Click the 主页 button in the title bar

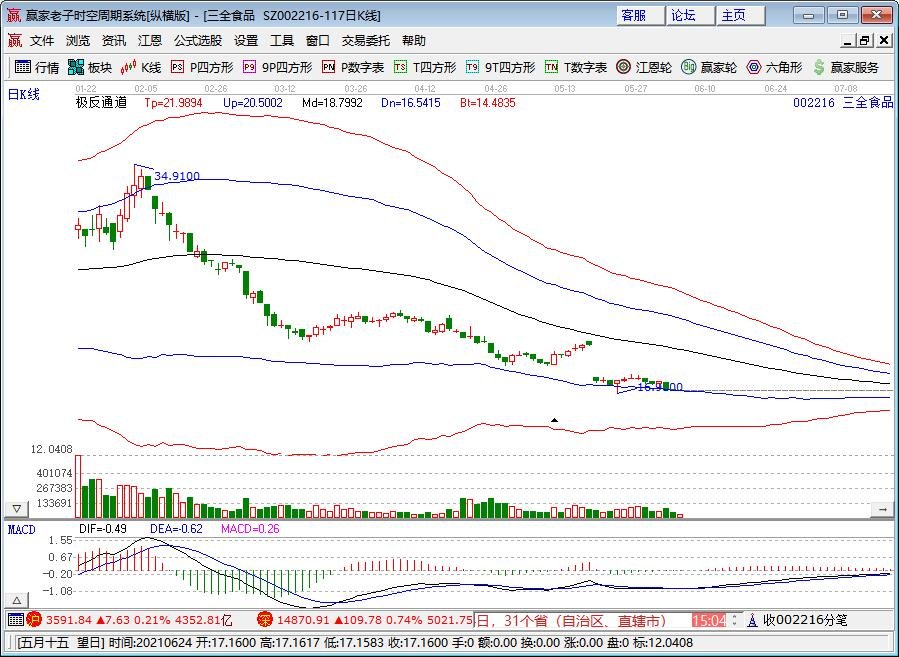(740, 15)
